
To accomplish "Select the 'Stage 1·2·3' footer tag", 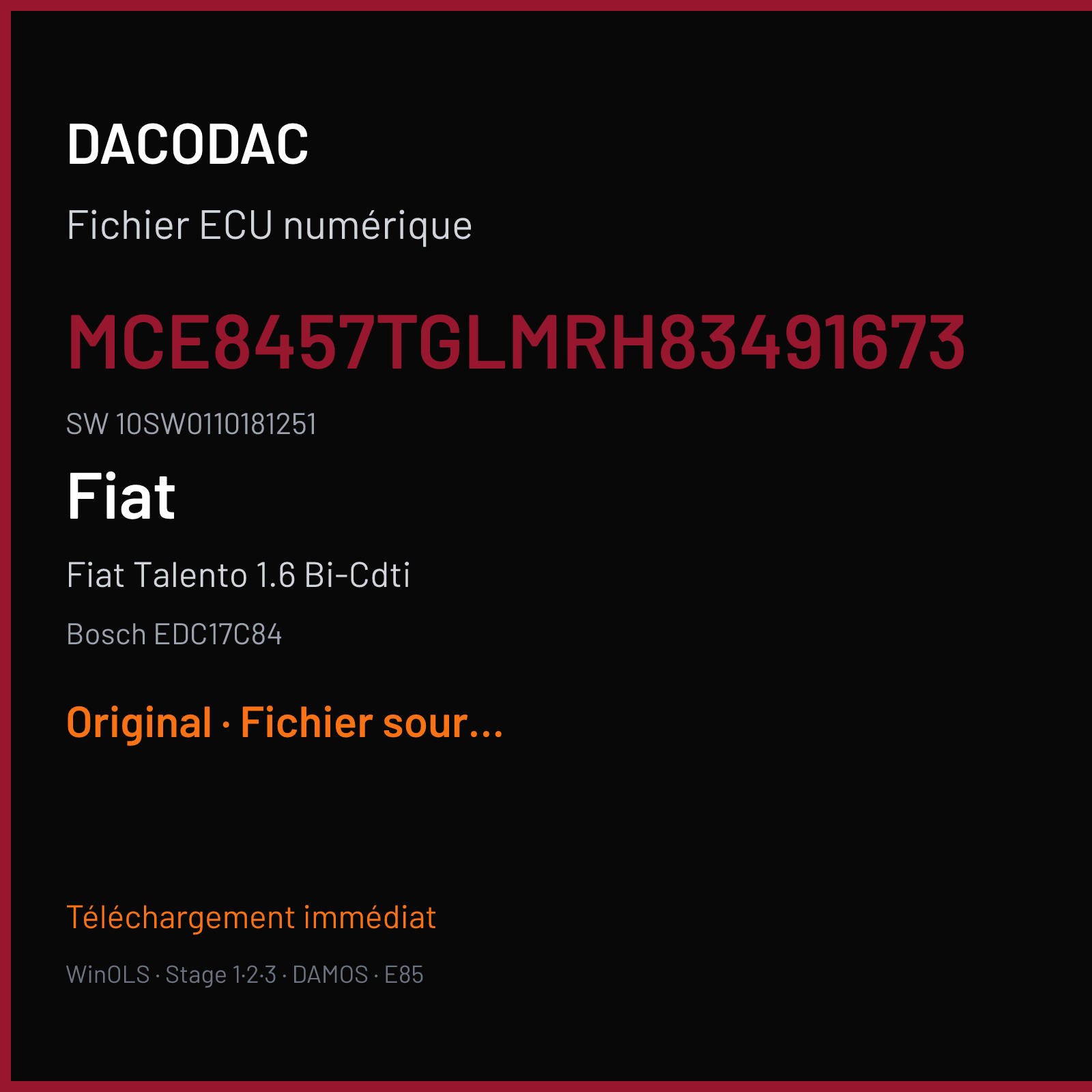I will 221,975.
